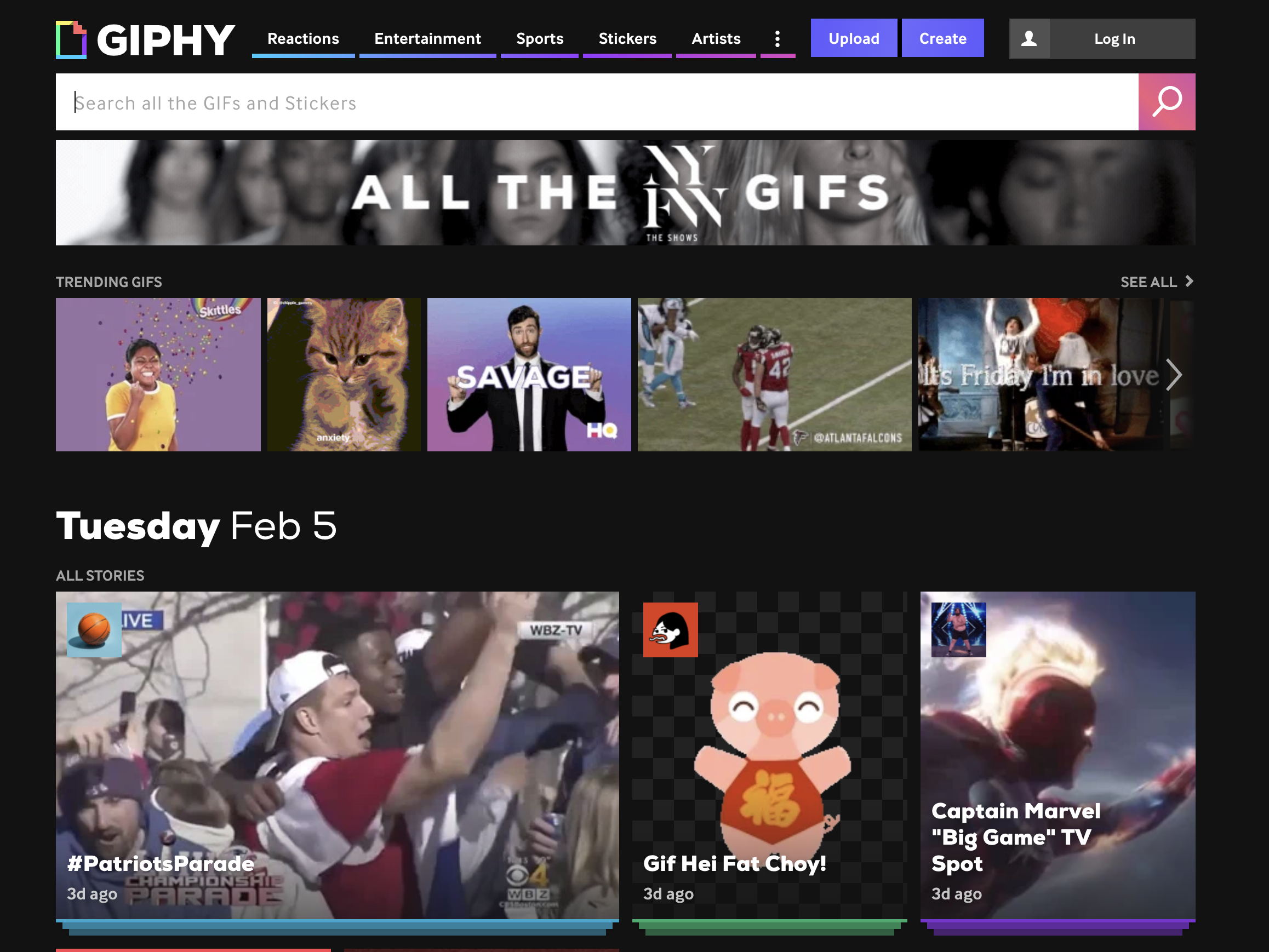
Task: Select the Stickers nav item
Action: (627, 39)
